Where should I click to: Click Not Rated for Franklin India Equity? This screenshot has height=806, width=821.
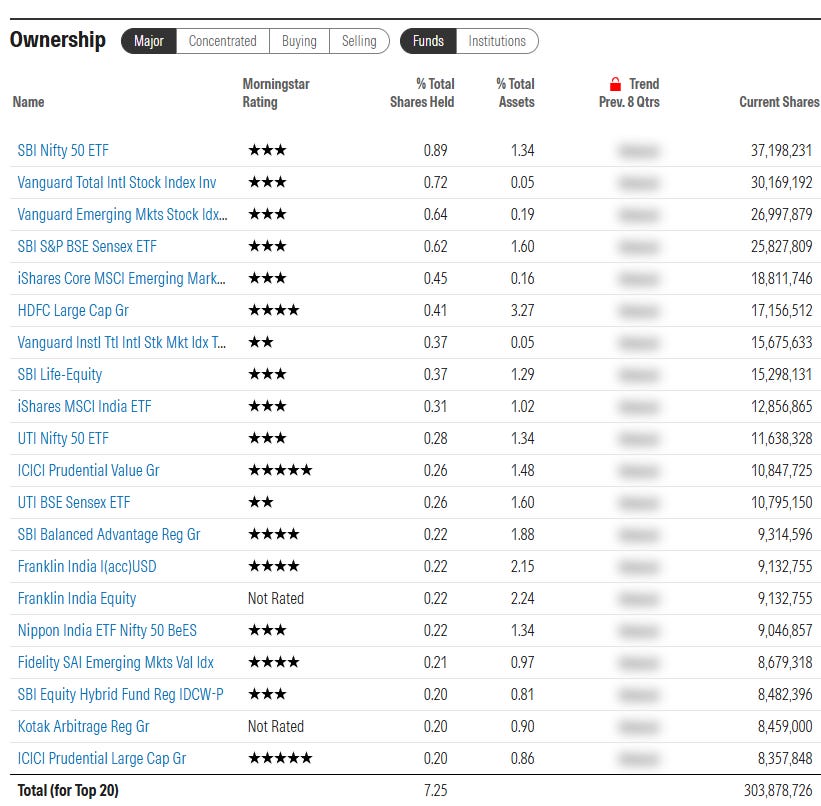coord(276,599)
